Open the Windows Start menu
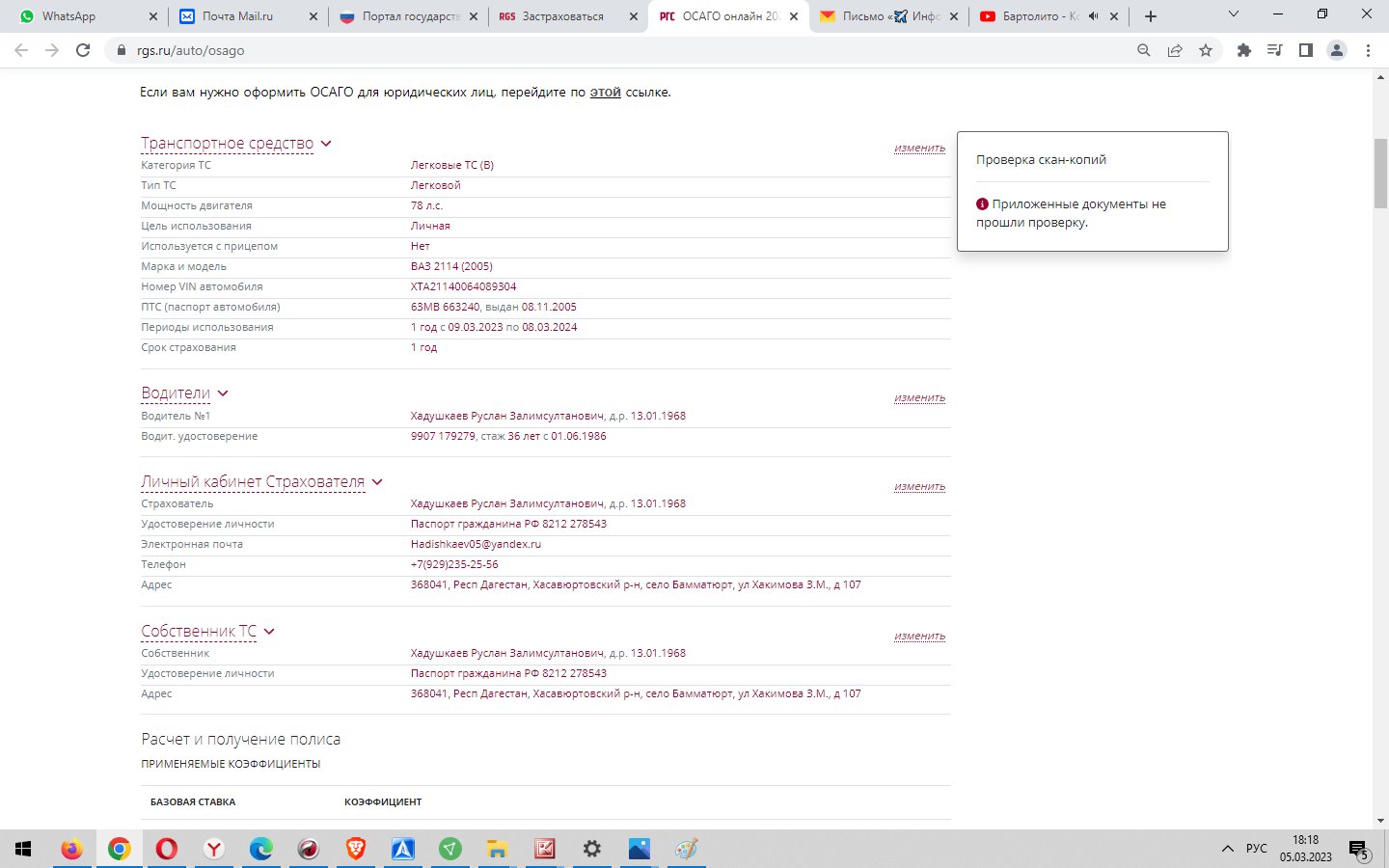The width and height of the screenshot is (1389, 868). pyautogui.click(x=23, y=849)
